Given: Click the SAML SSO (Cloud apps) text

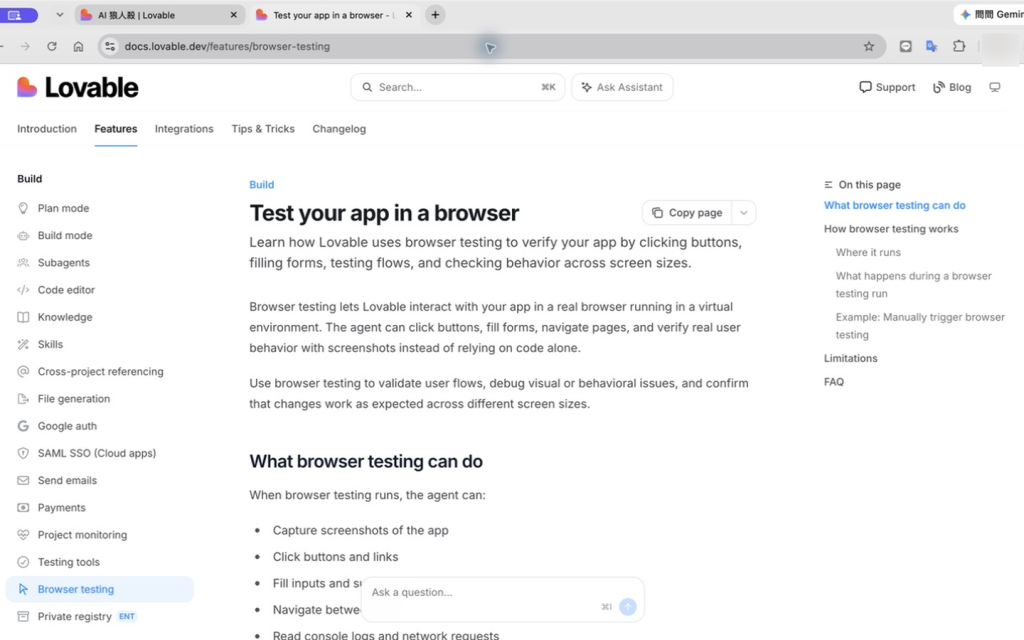Looking at the screenshot, I should click(x=97, y=453).
